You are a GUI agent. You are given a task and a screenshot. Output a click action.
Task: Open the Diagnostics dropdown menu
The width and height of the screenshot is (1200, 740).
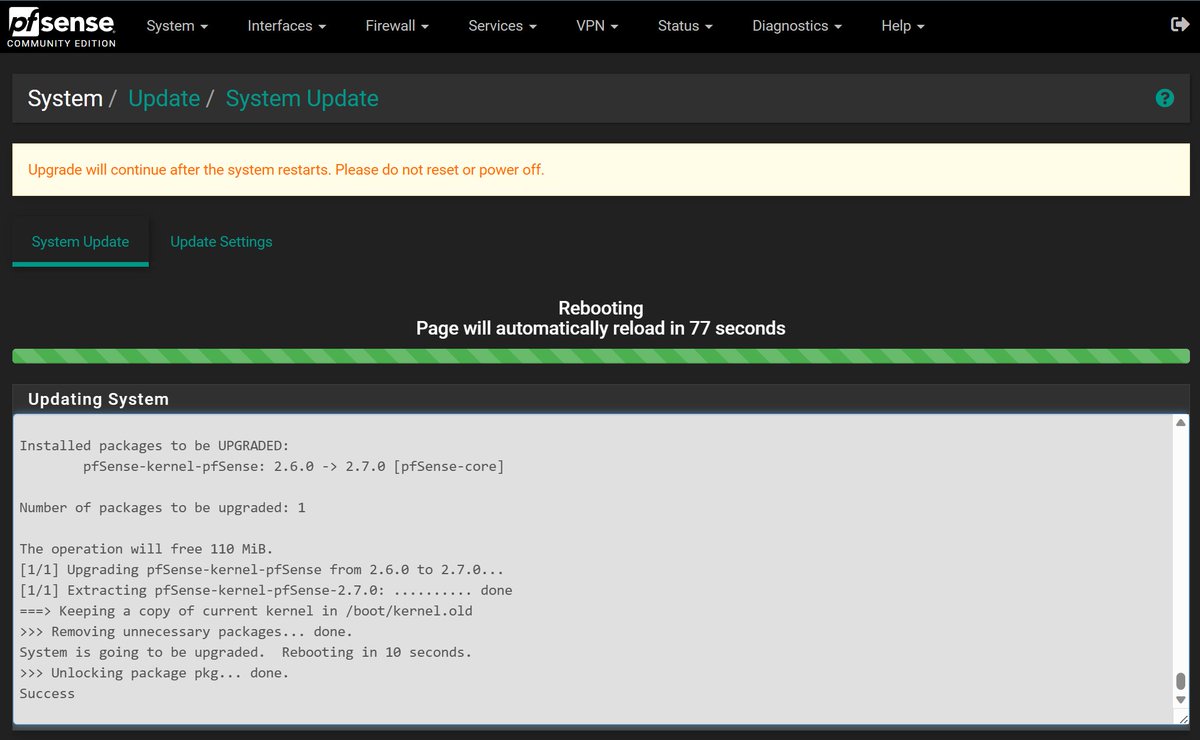tap(797, 26)
